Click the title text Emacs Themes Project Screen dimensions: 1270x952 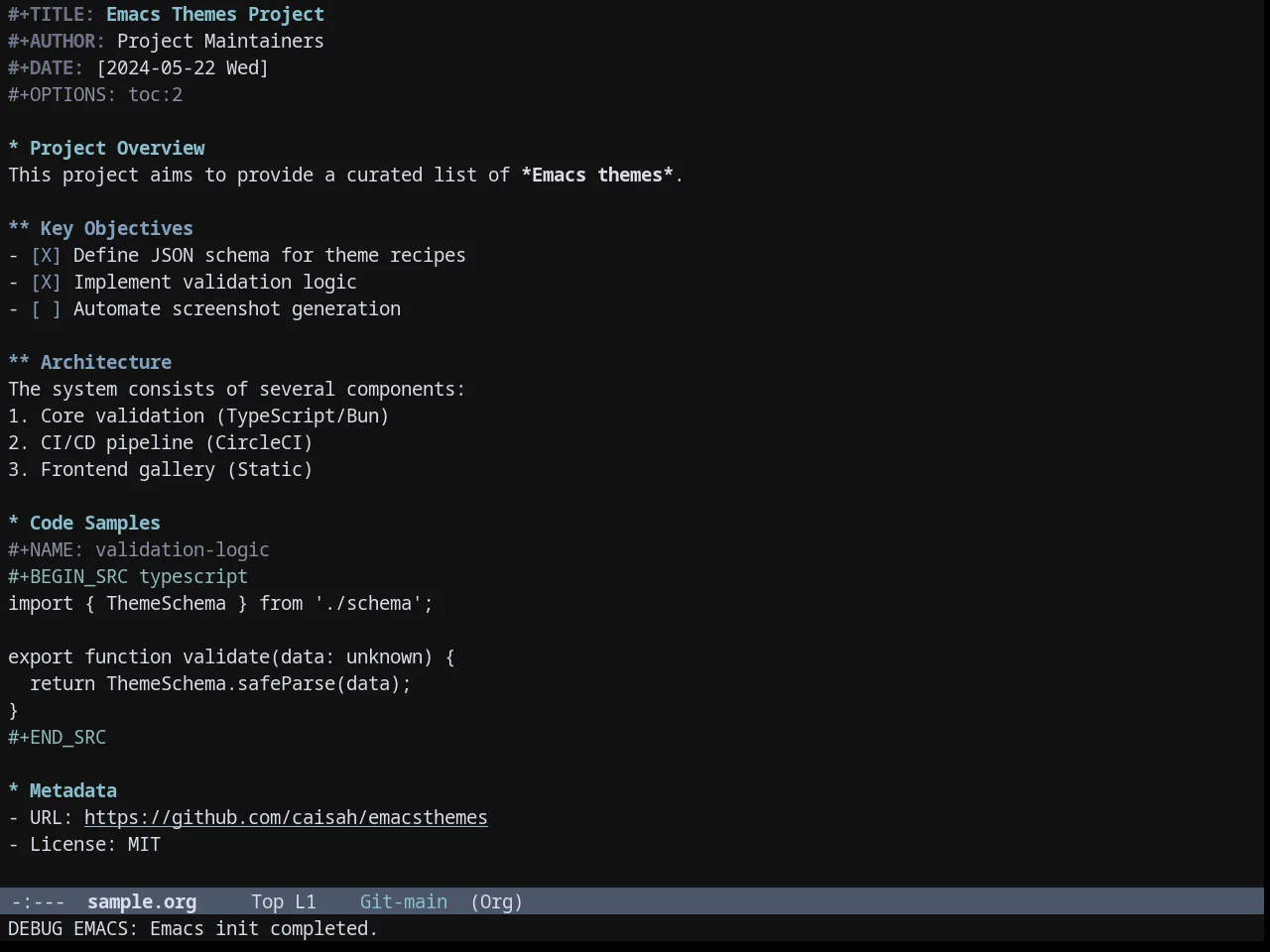pos(215,14)
